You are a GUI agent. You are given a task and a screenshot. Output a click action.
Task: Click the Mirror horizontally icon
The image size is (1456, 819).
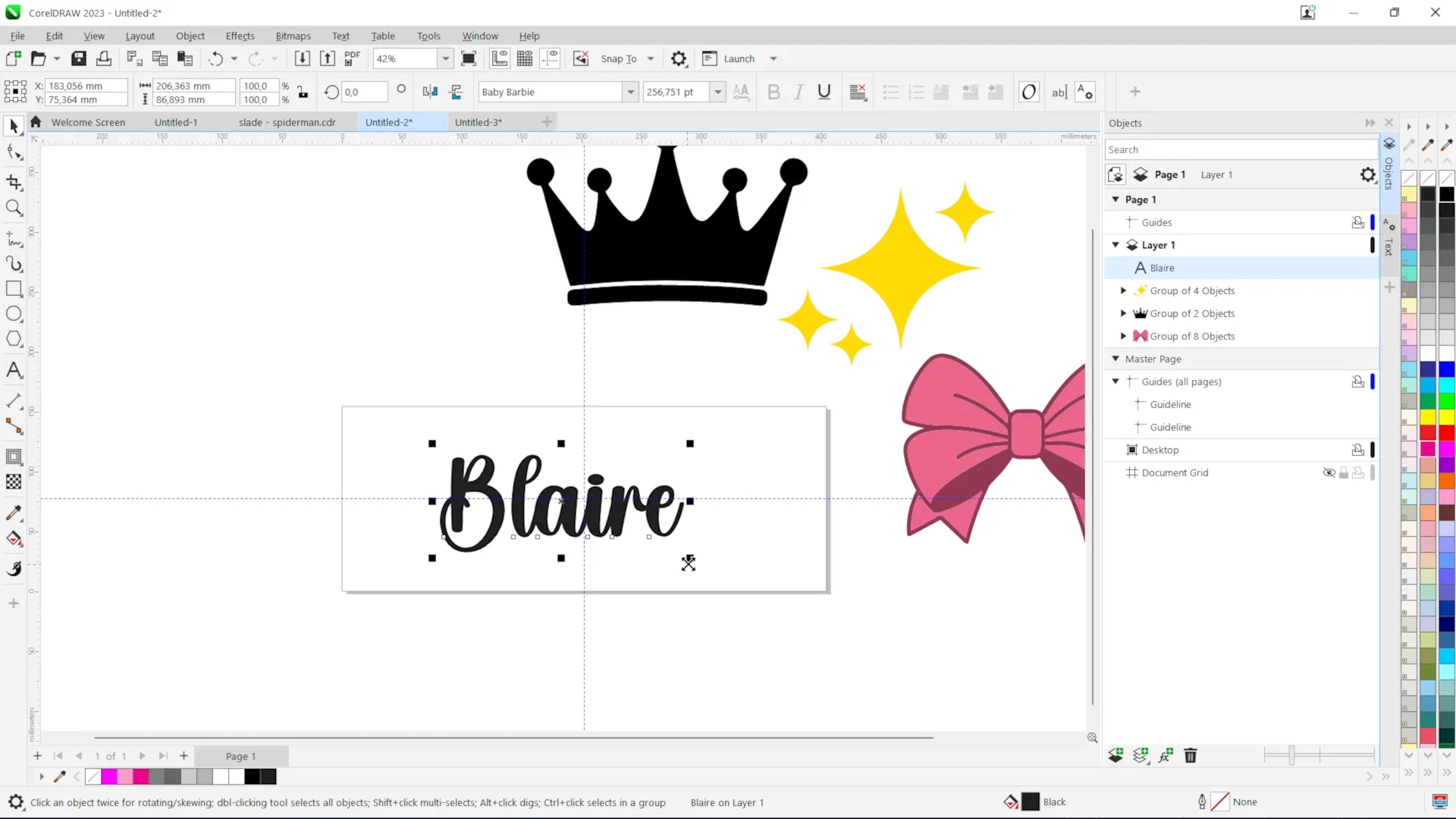[x=430, y=92]
